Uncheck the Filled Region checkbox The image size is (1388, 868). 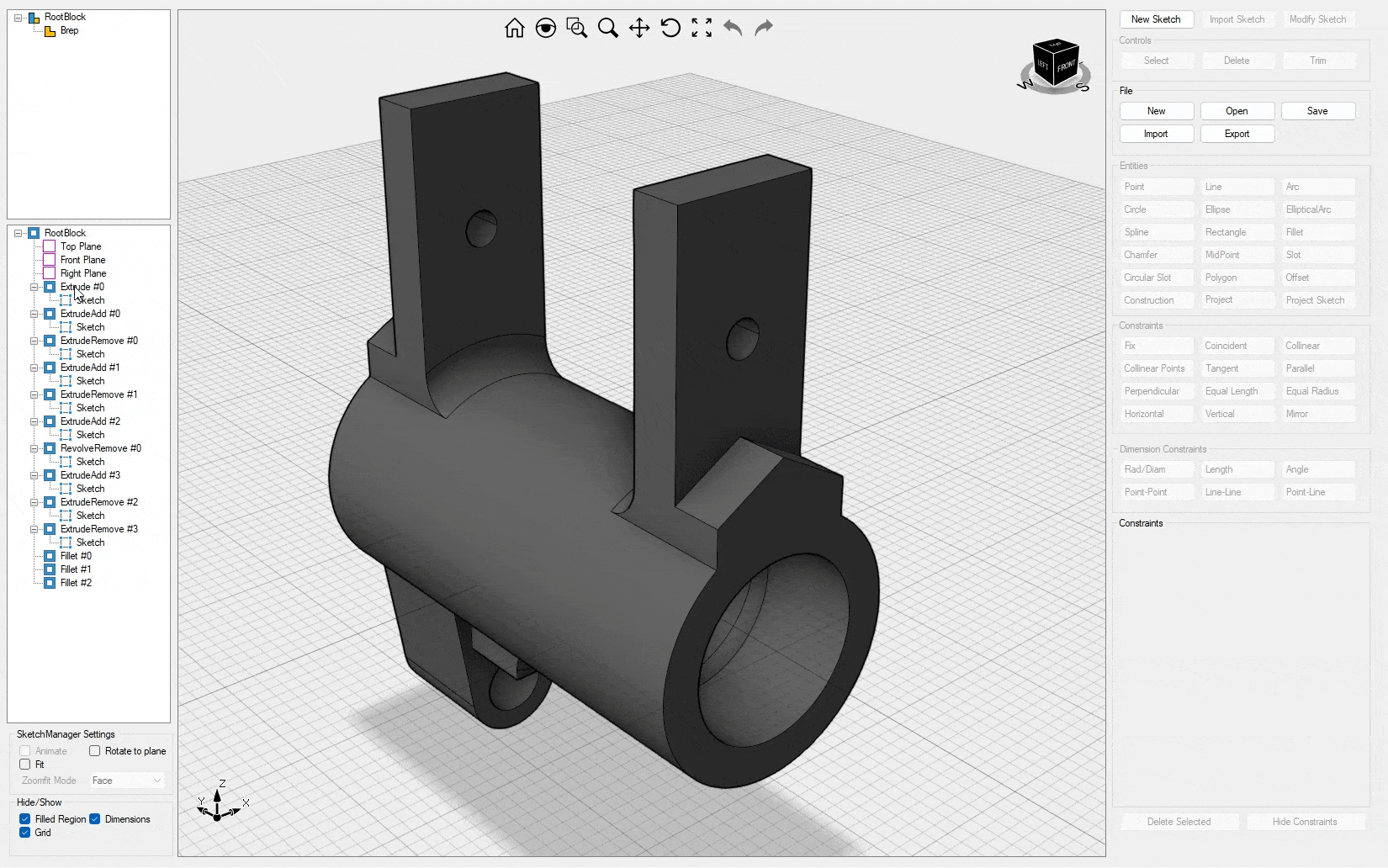pos(25,819)
